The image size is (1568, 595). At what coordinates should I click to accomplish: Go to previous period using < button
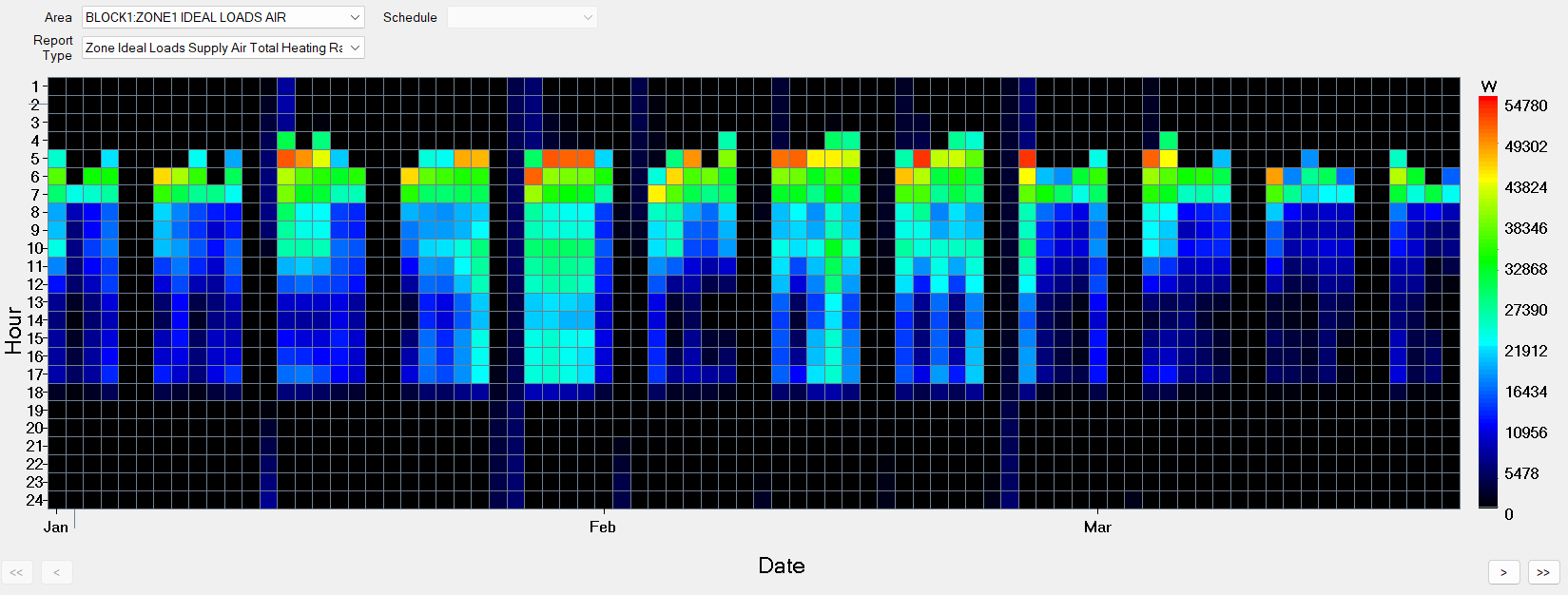[57, 572]
